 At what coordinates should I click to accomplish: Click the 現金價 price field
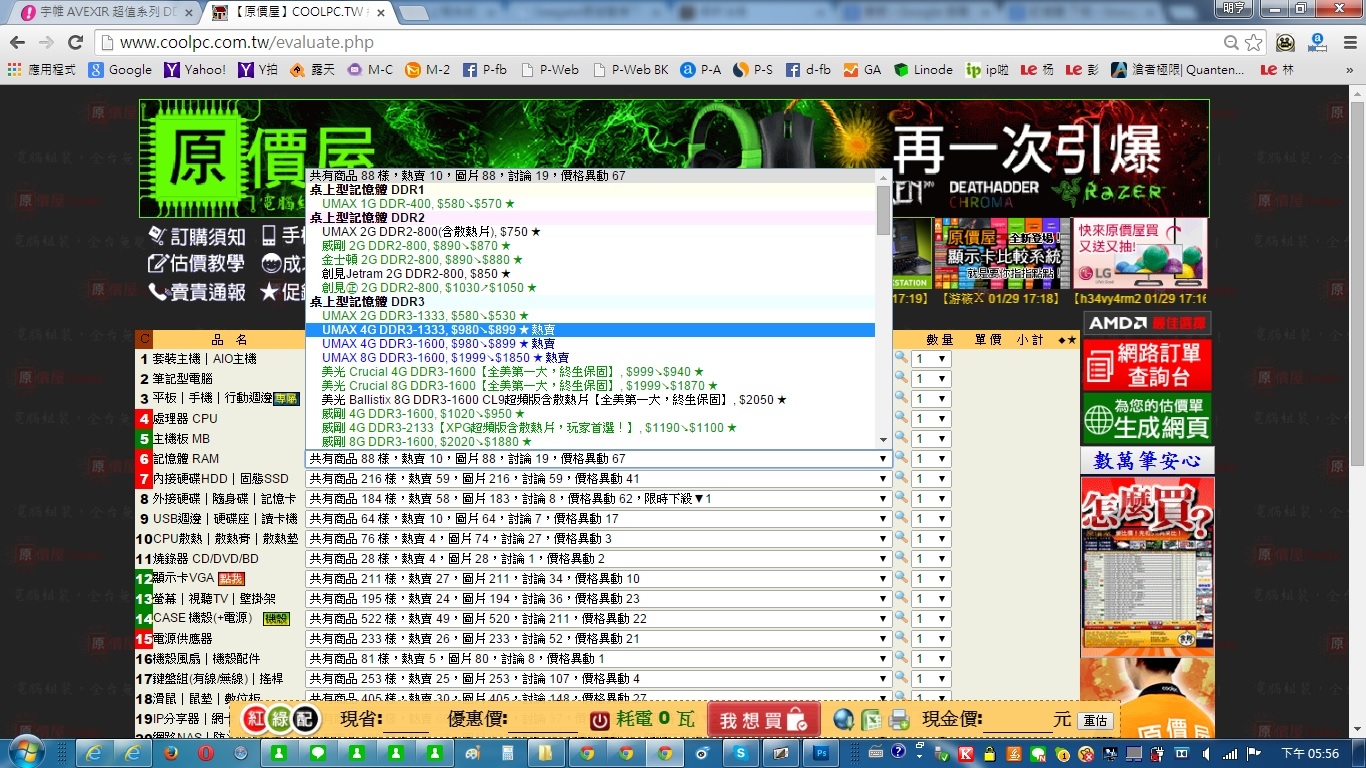(1017, 720)
